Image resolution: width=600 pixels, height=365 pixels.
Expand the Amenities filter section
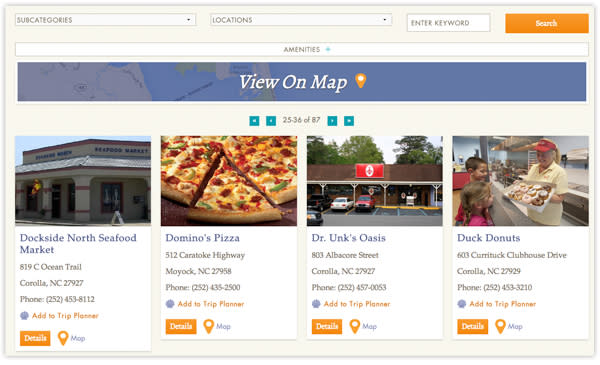[x=302, y=49]
